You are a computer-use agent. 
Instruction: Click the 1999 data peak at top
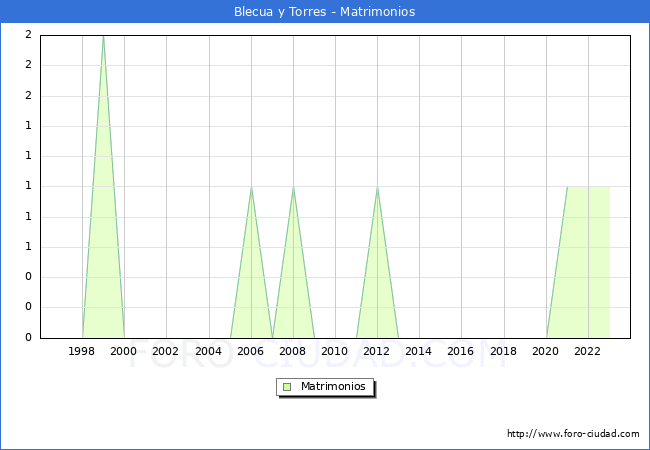103,37
